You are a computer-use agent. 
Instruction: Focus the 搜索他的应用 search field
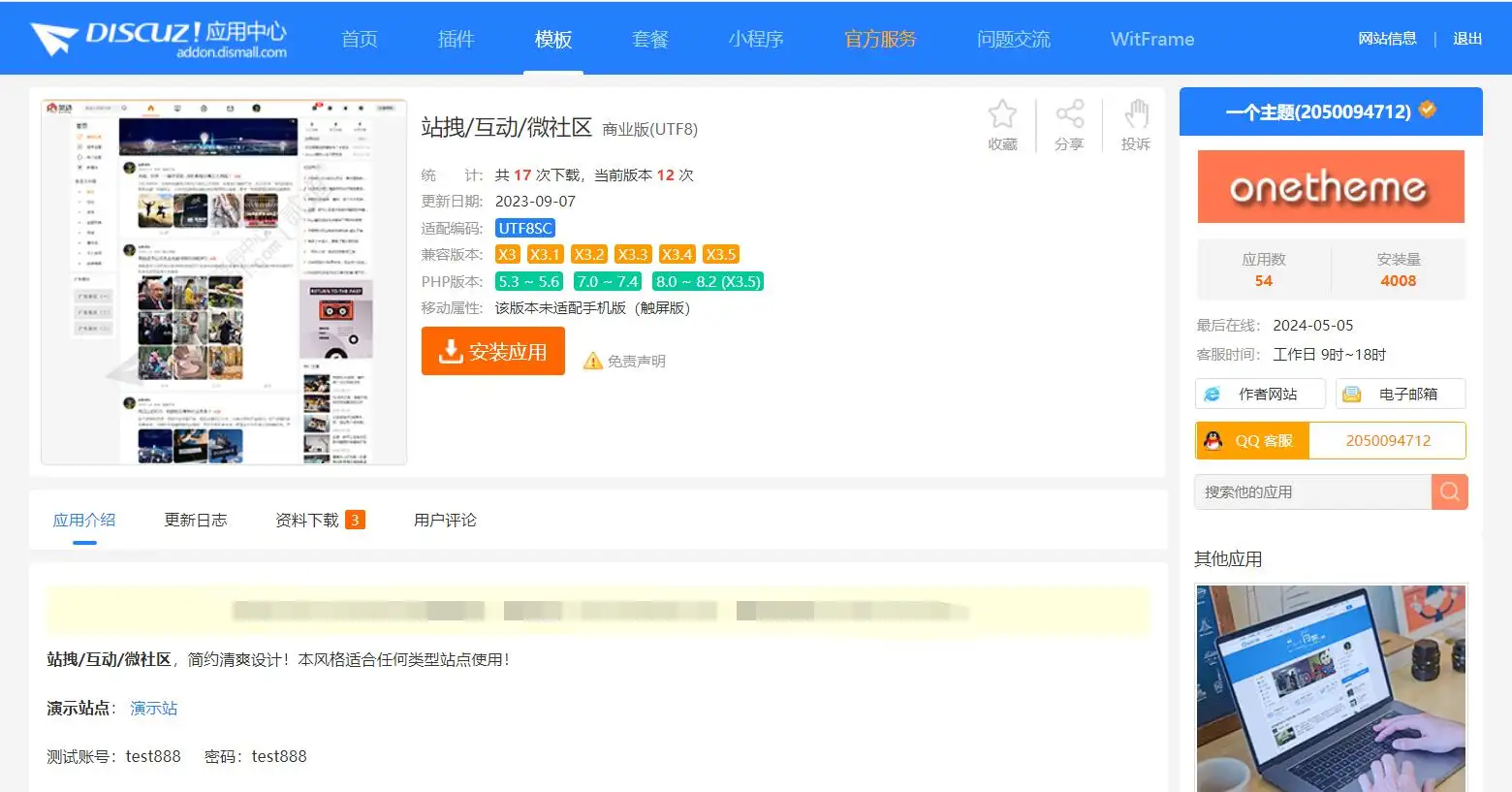[1312, 491]
